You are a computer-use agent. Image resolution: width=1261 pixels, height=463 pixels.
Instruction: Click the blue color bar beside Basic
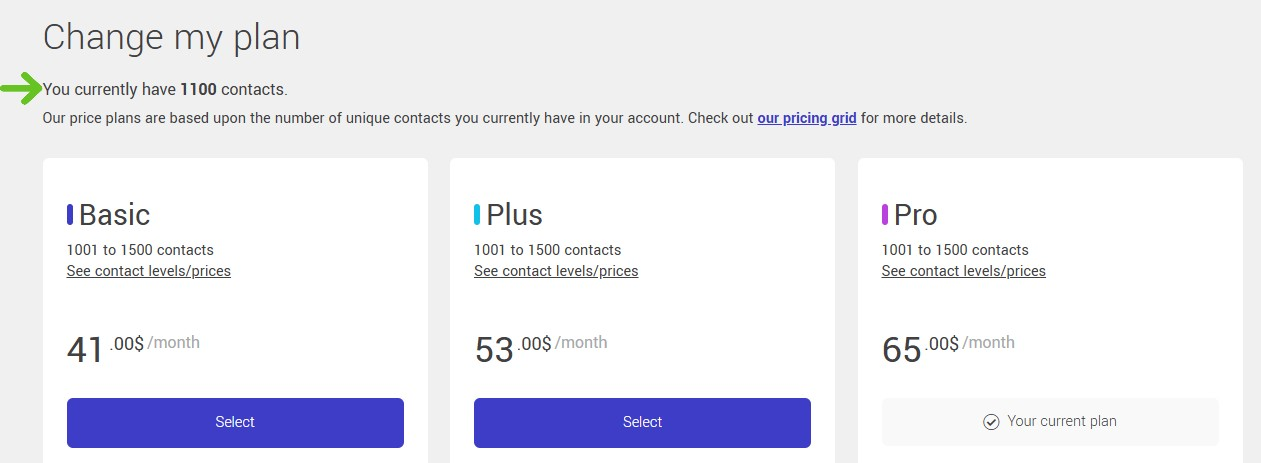(x=70, y=215)
